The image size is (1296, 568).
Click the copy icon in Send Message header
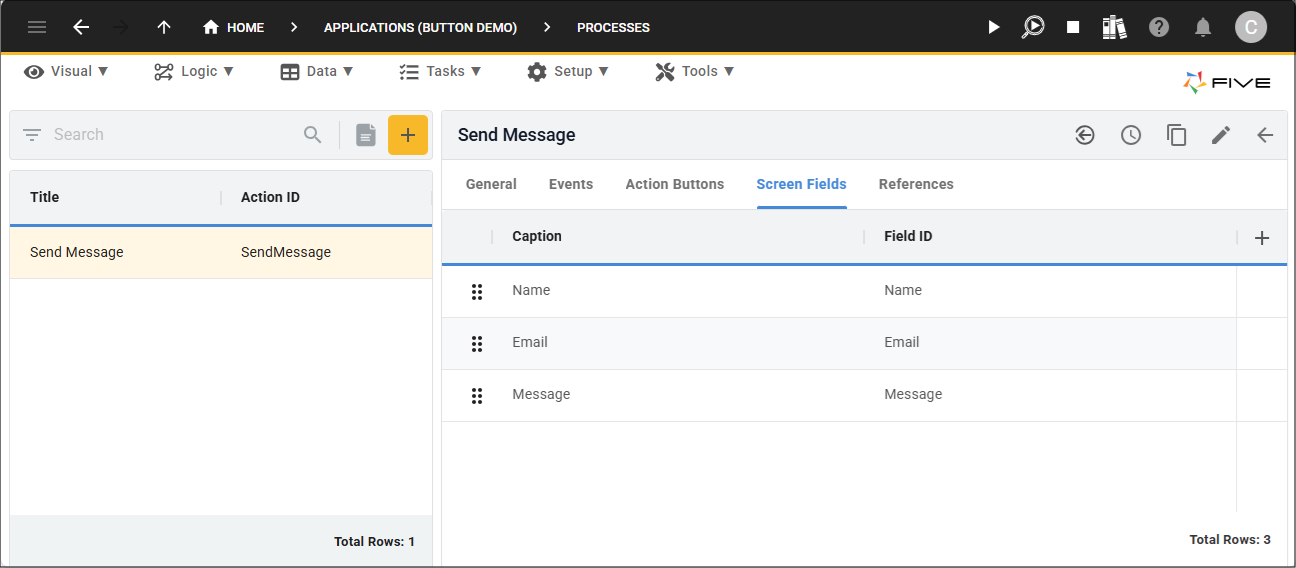tap(1177, 135)
